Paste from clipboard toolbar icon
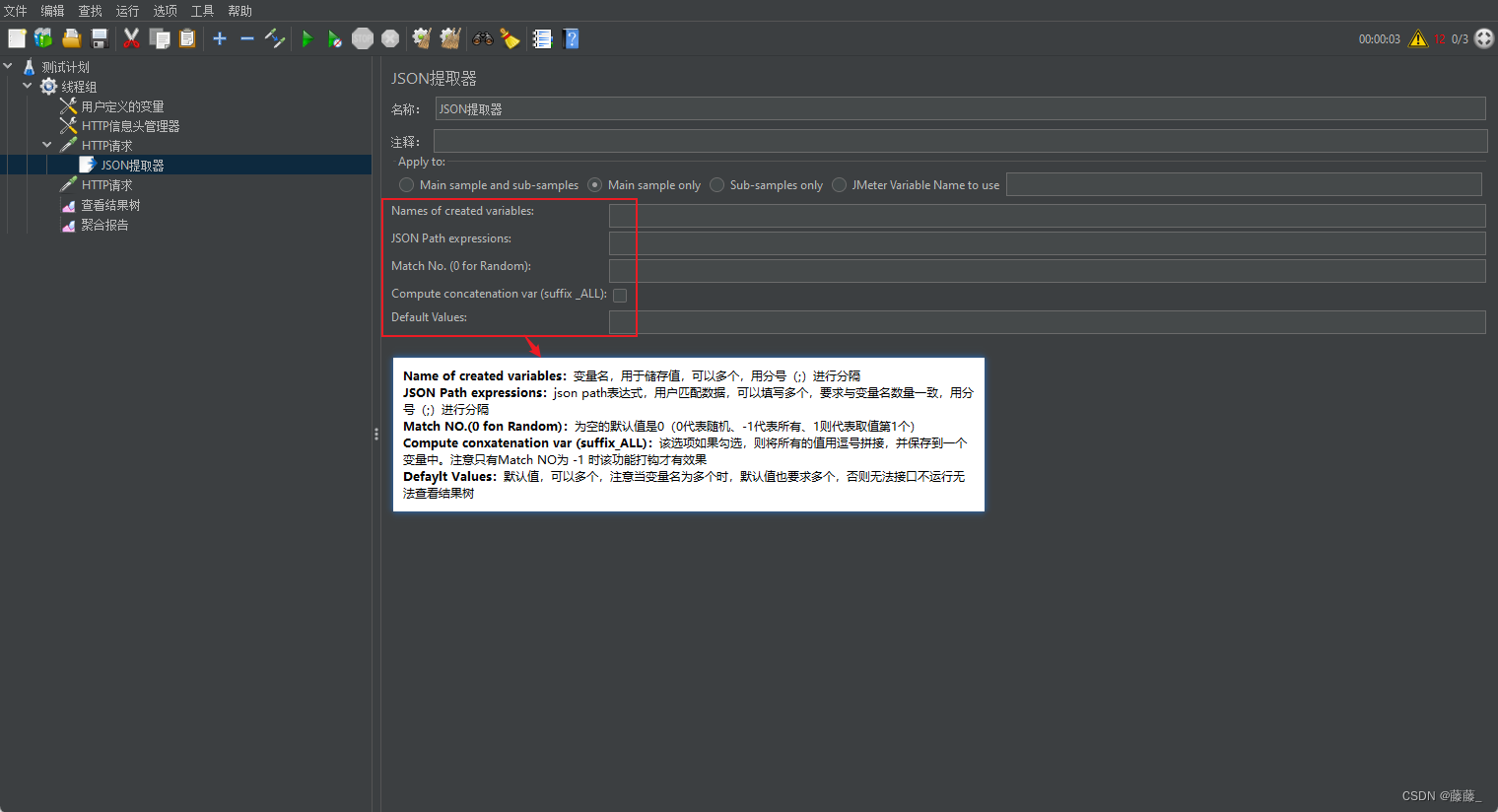Image resolution: width=1498 pixels, height=812 pixels. (187, 38)
